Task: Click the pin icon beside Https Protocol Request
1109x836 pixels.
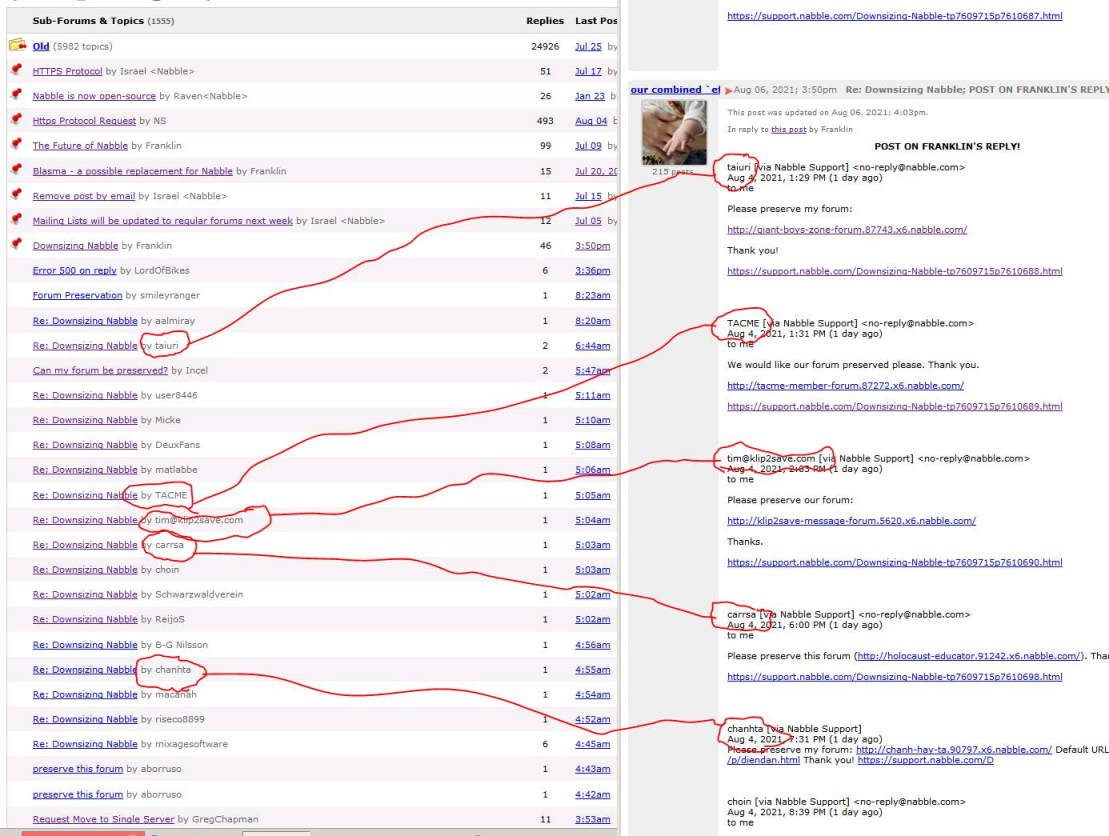Action: coord(16,120)
